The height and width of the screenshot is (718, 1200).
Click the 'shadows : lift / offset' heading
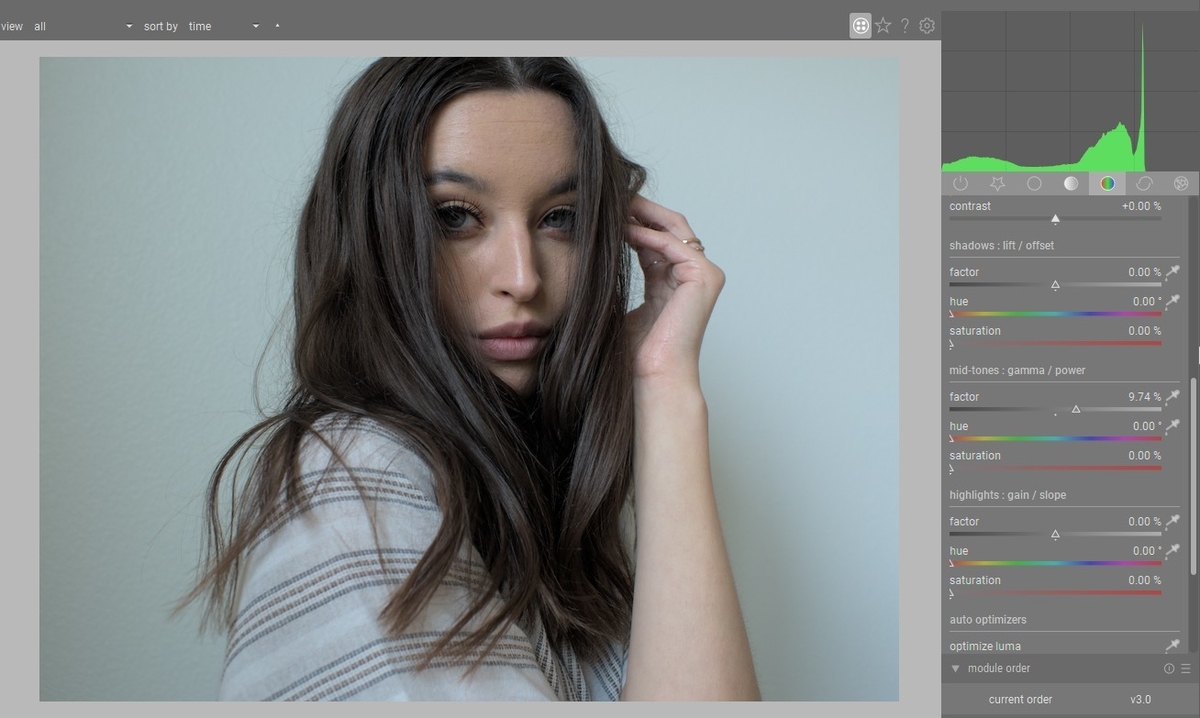pos(1002,245)
